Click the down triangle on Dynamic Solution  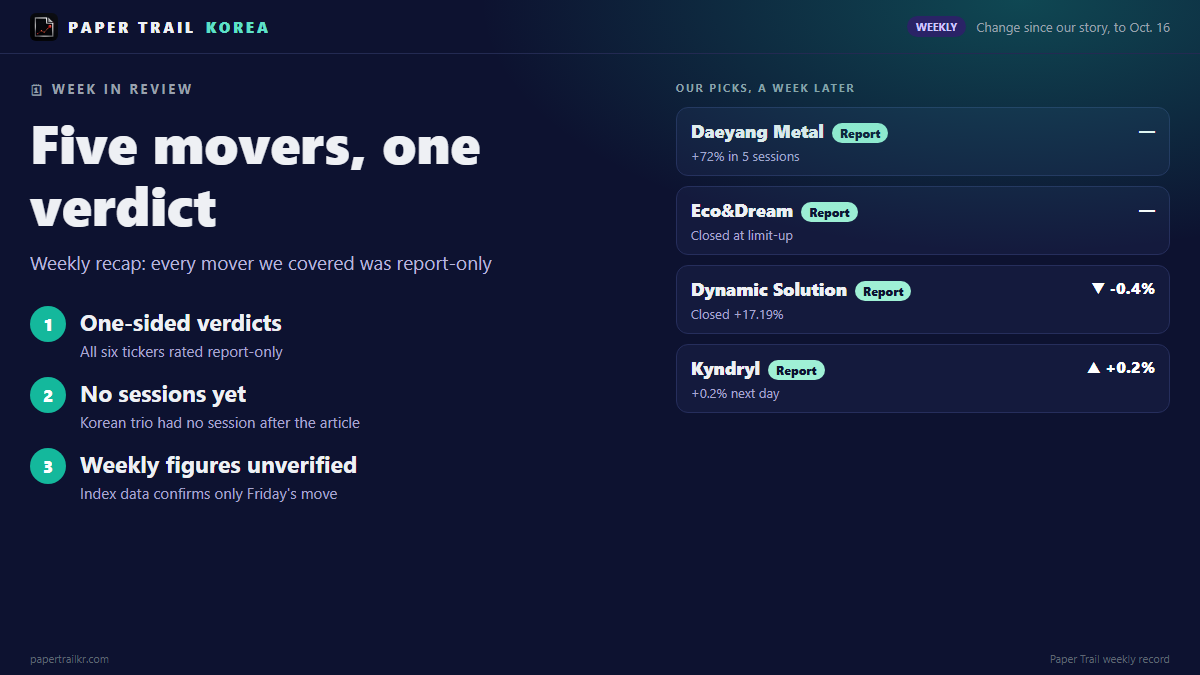[1098, 289]
